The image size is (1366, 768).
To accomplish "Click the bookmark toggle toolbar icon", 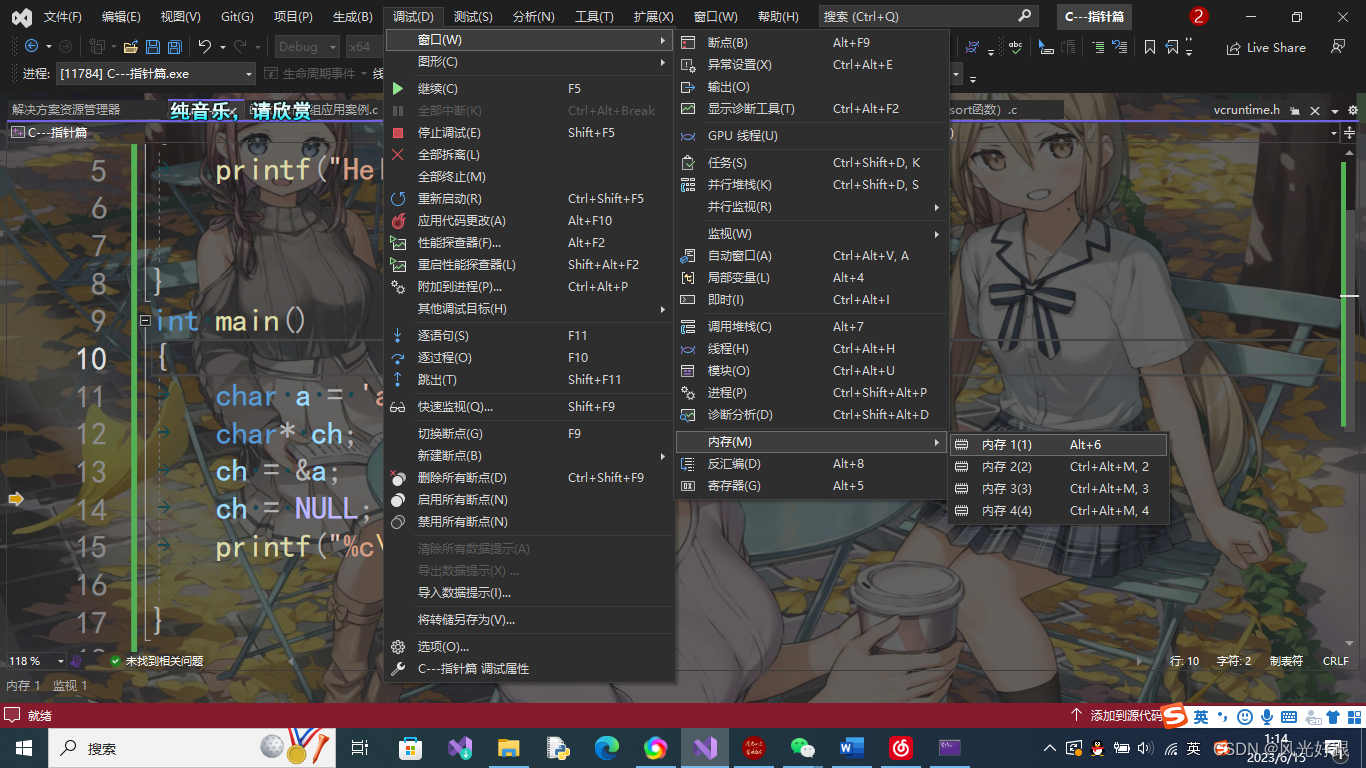I will (1150, 47).
